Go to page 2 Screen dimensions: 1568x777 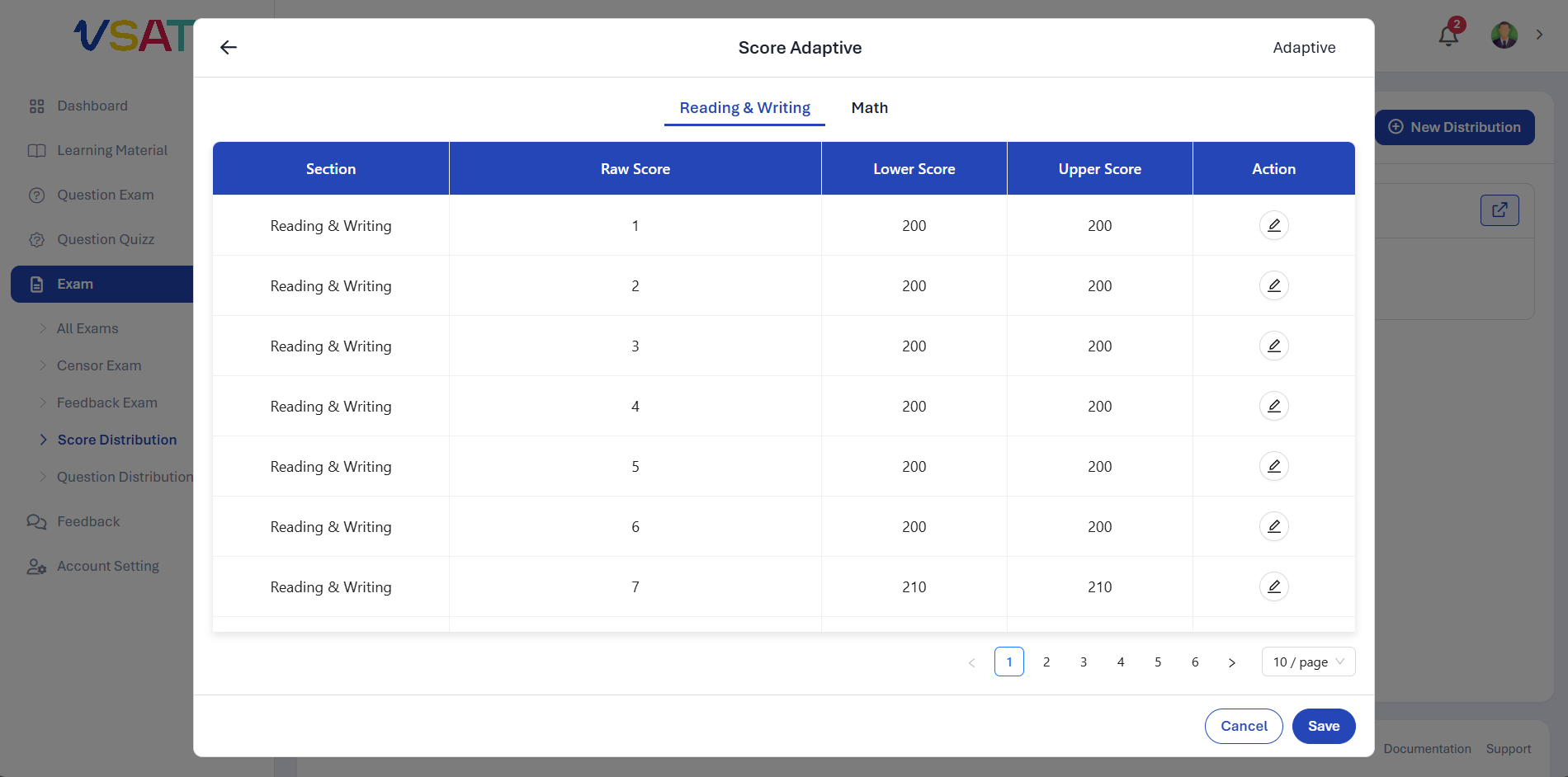[1046, 662]
